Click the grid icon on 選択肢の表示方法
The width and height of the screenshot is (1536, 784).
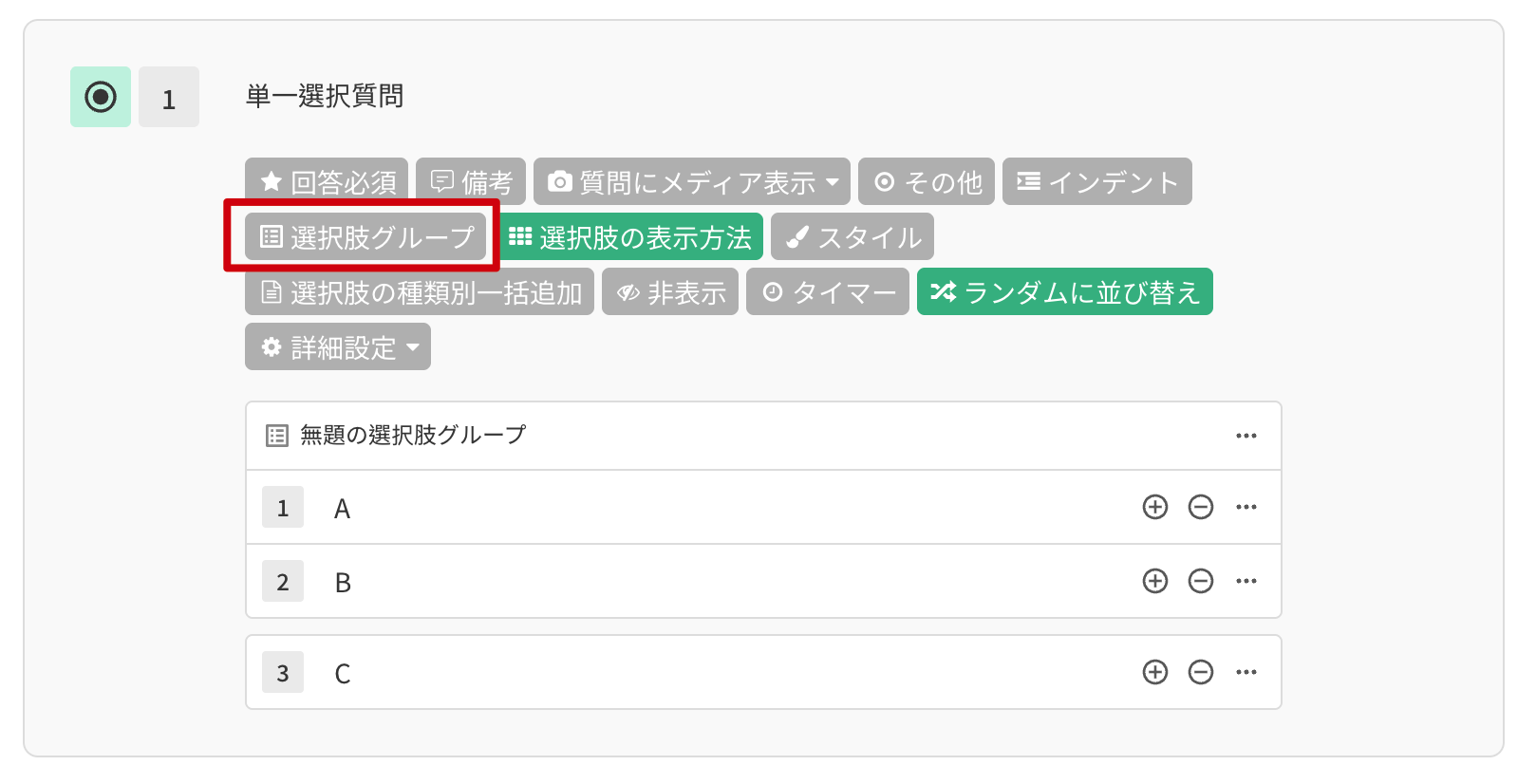click(x=520, y=236)
